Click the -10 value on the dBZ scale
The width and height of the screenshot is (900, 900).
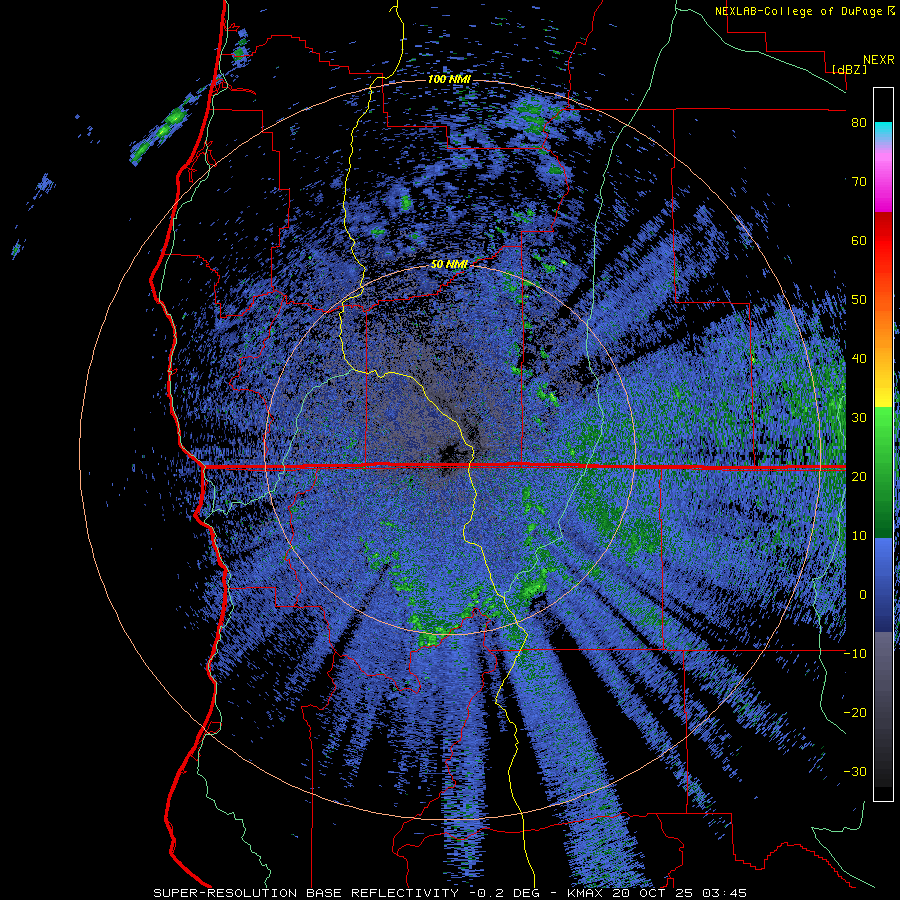[x=855, y=654]
